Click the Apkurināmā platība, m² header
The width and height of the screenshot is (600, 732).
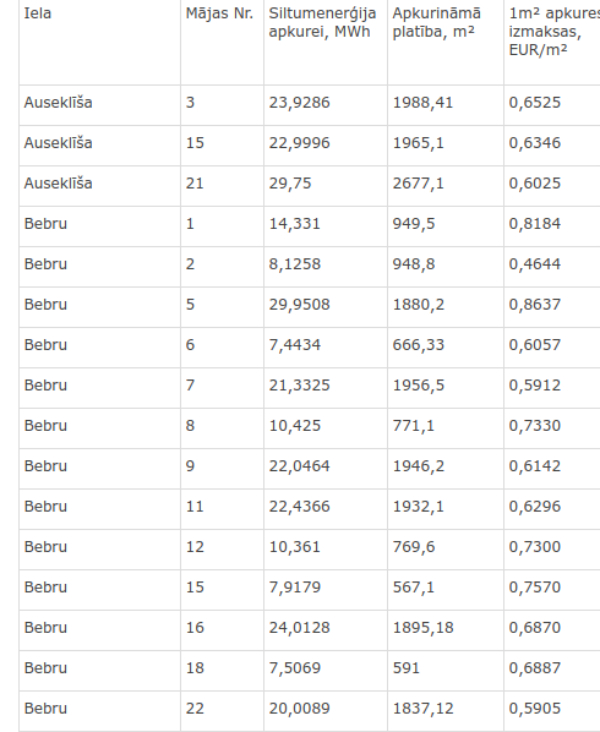[445, 42]
